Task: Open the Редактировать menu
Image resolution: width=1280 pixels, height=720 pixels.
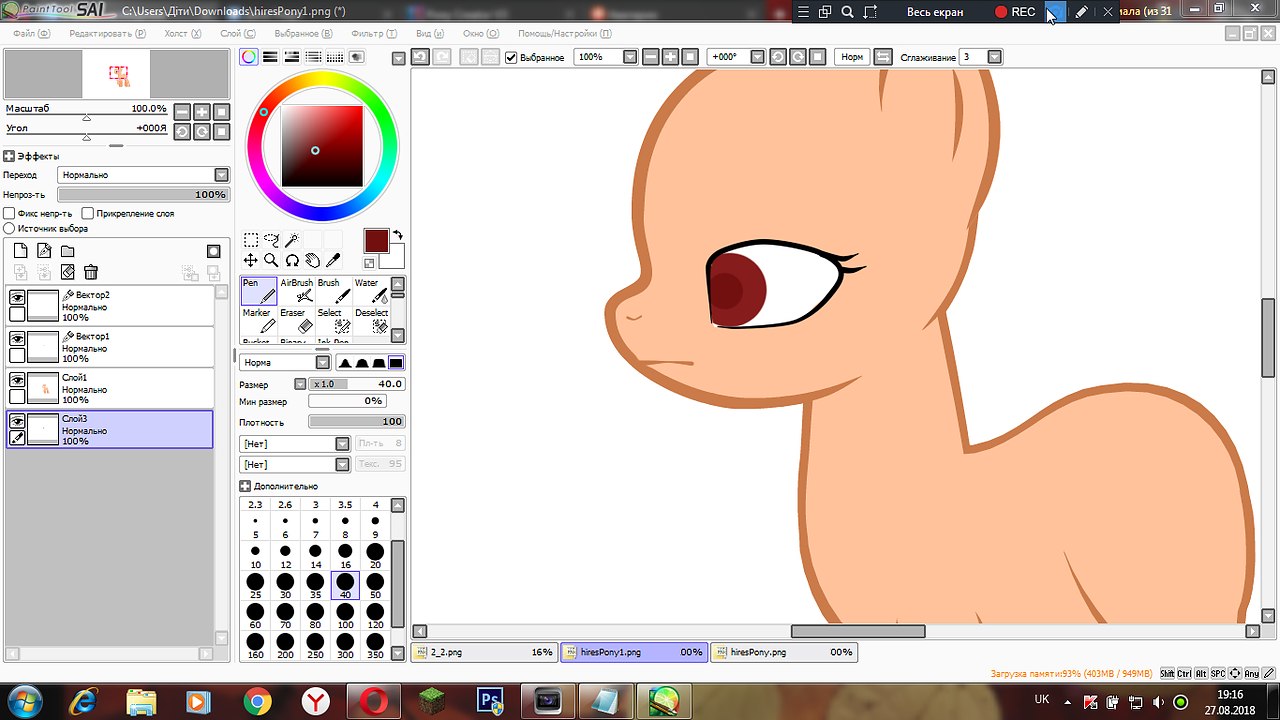Action: click(x=108, y=33)
